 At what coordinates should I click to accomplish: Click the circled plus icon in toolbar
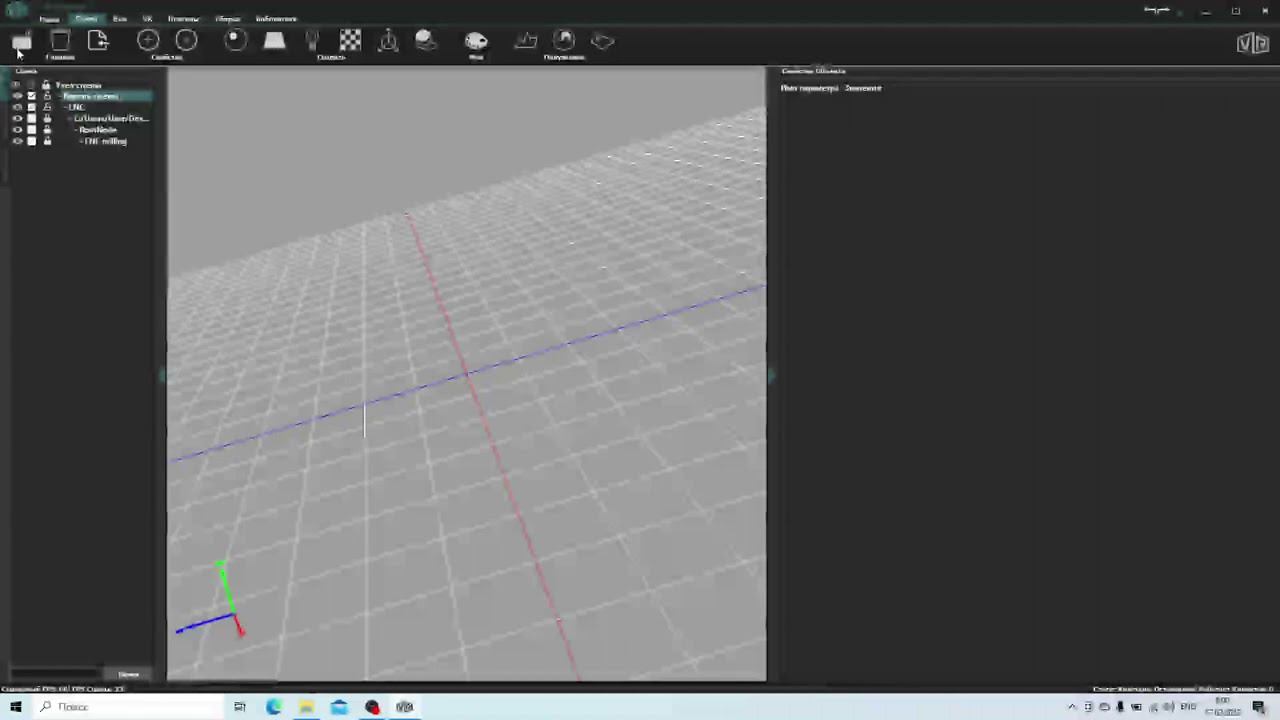point(148,40)
